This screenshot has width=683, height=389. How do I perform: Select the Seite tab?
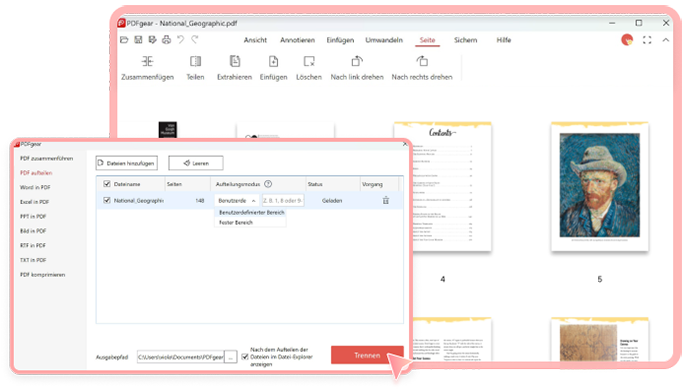pos(427,40)
